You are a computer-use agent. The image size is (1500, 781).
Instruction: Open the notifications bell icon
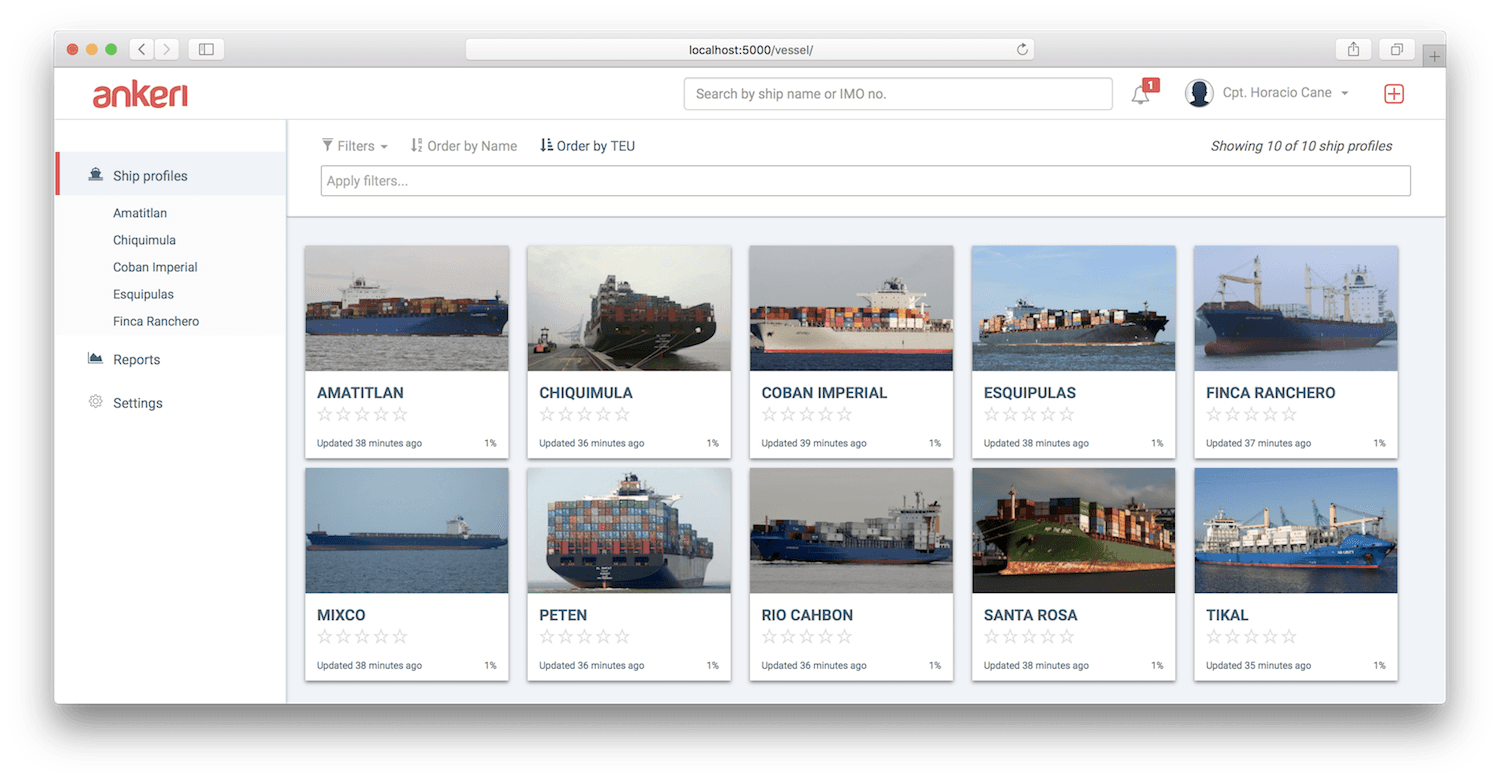click(1140, 95)
